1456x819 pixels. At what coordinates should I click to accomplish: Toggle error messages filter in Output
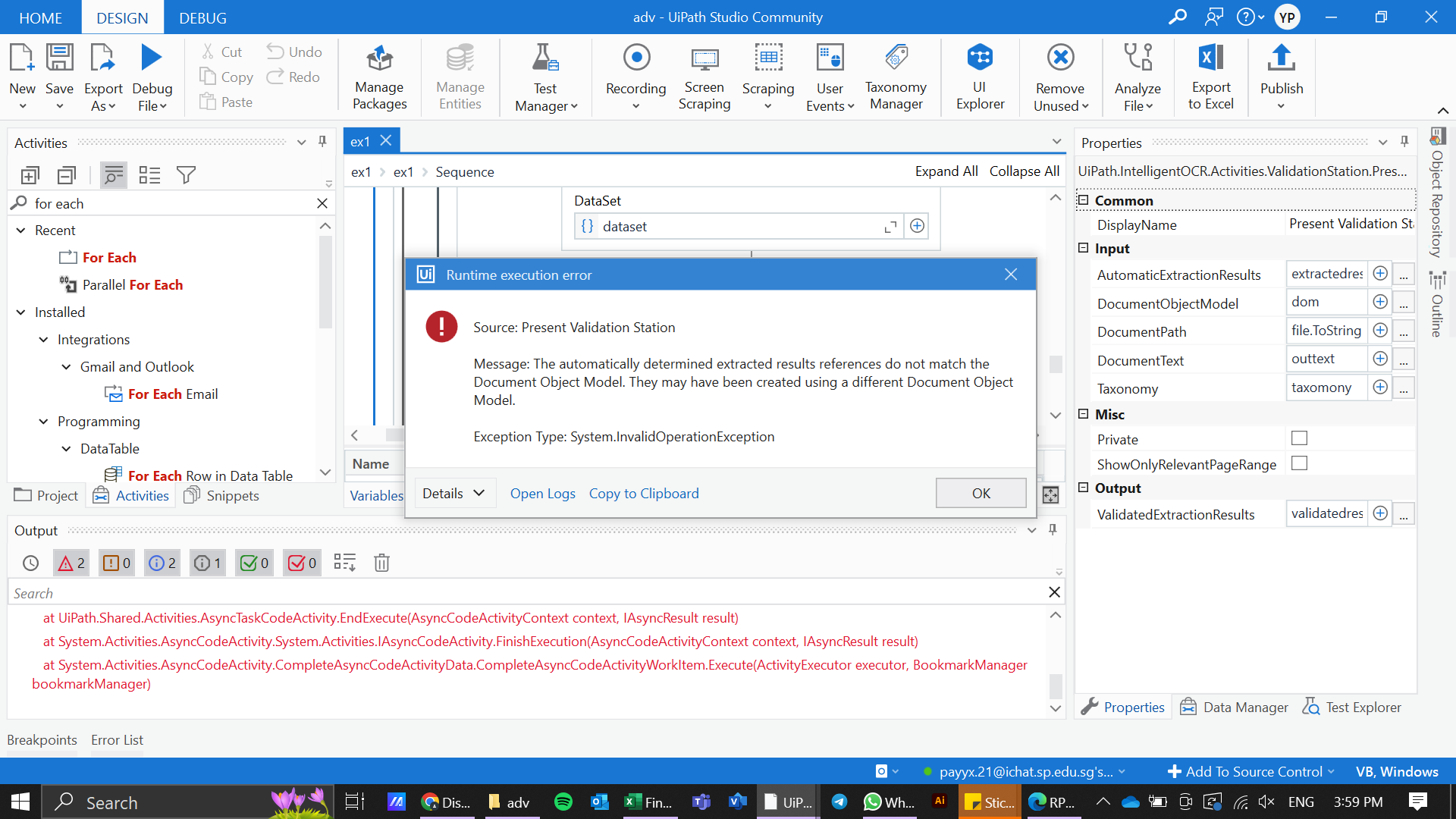click(71, 563)
